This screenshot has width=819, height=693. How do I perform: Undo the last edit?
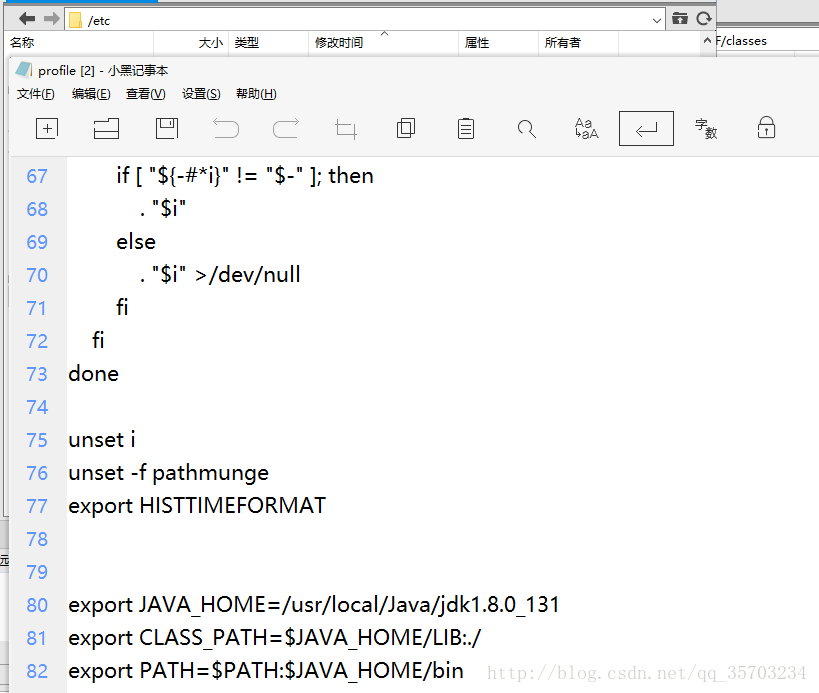225,128
